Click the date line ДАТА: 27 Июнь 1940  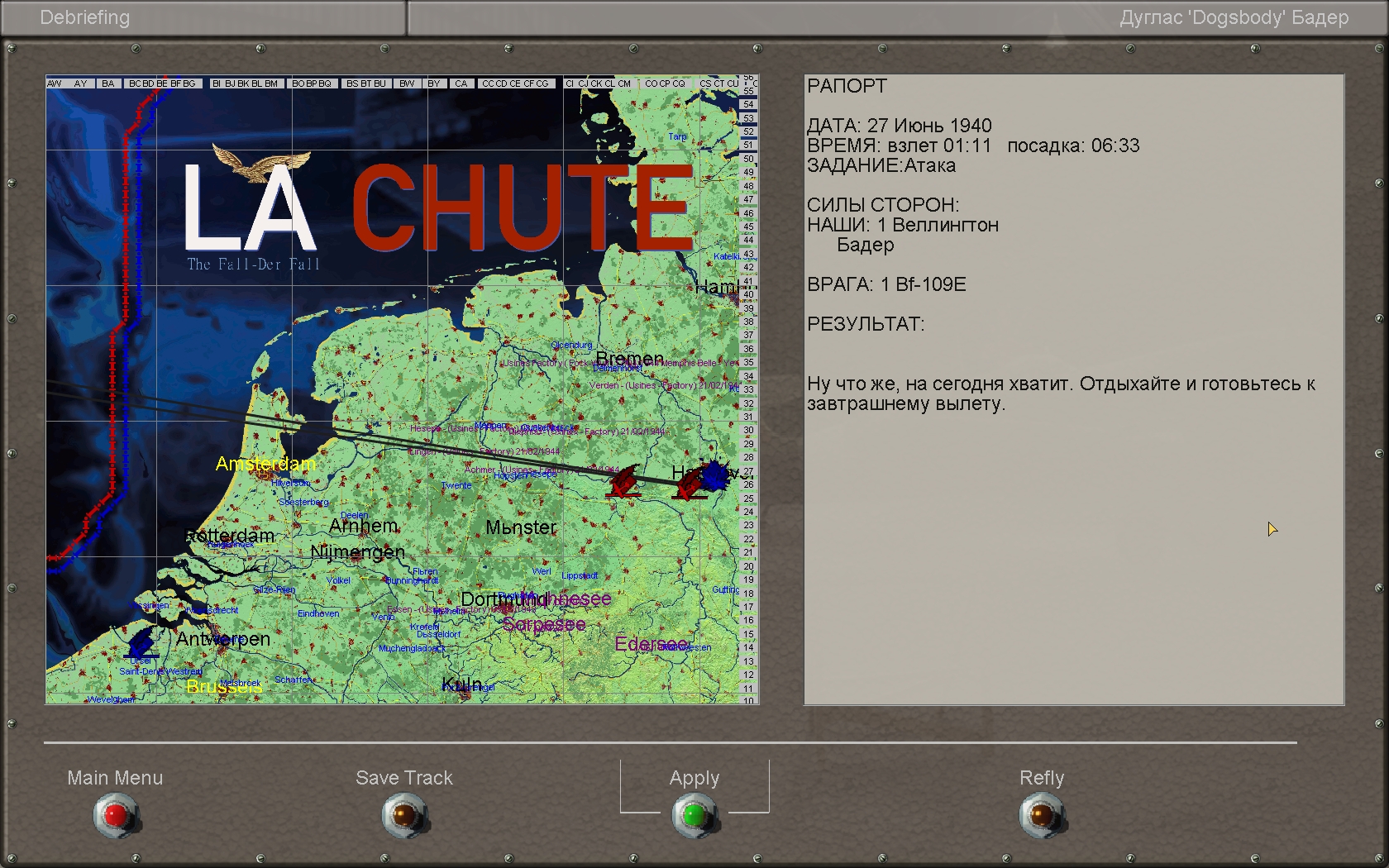[x=900, y=126]
